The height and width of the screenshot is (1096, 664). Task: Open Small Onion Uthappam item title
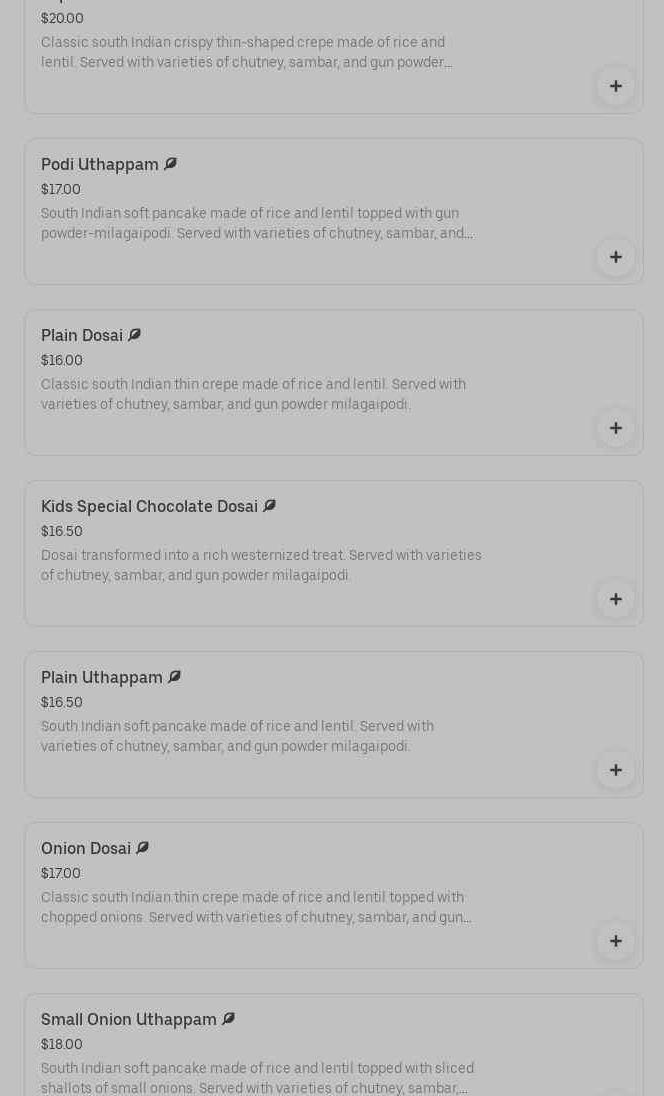tap(129, 1019)
